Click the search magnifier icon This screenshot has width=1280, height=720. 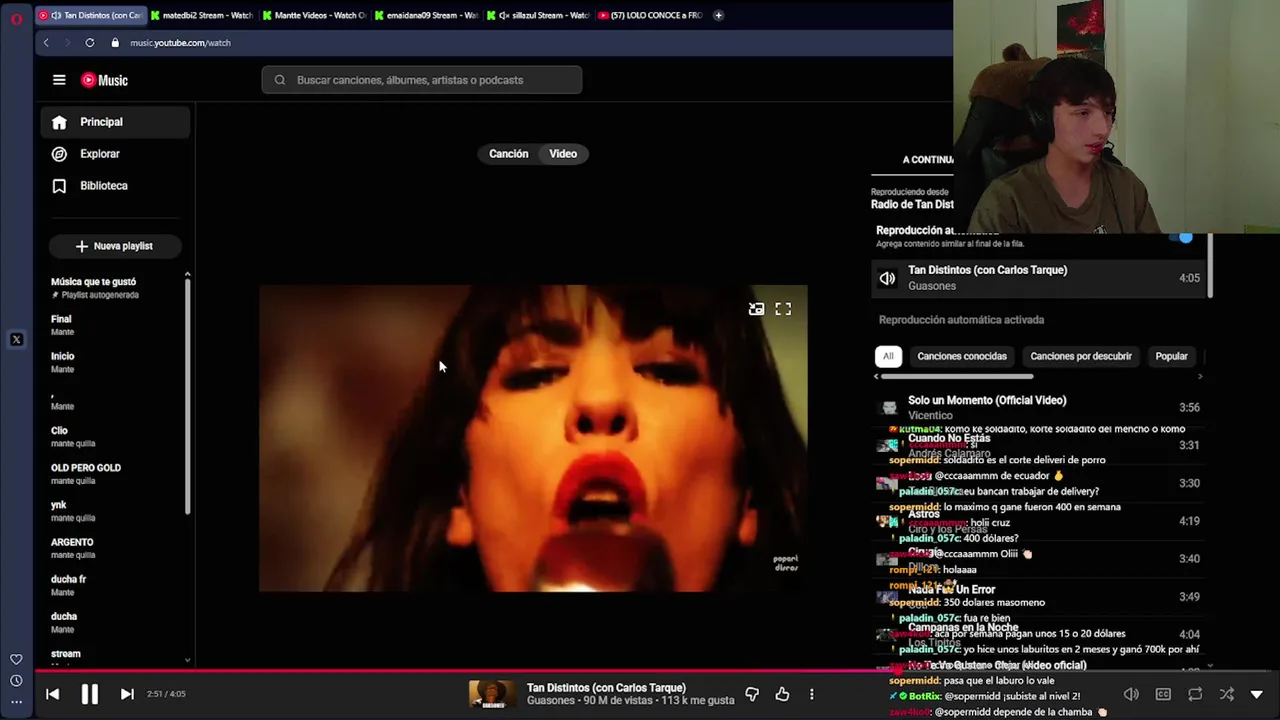pos(280,80)
